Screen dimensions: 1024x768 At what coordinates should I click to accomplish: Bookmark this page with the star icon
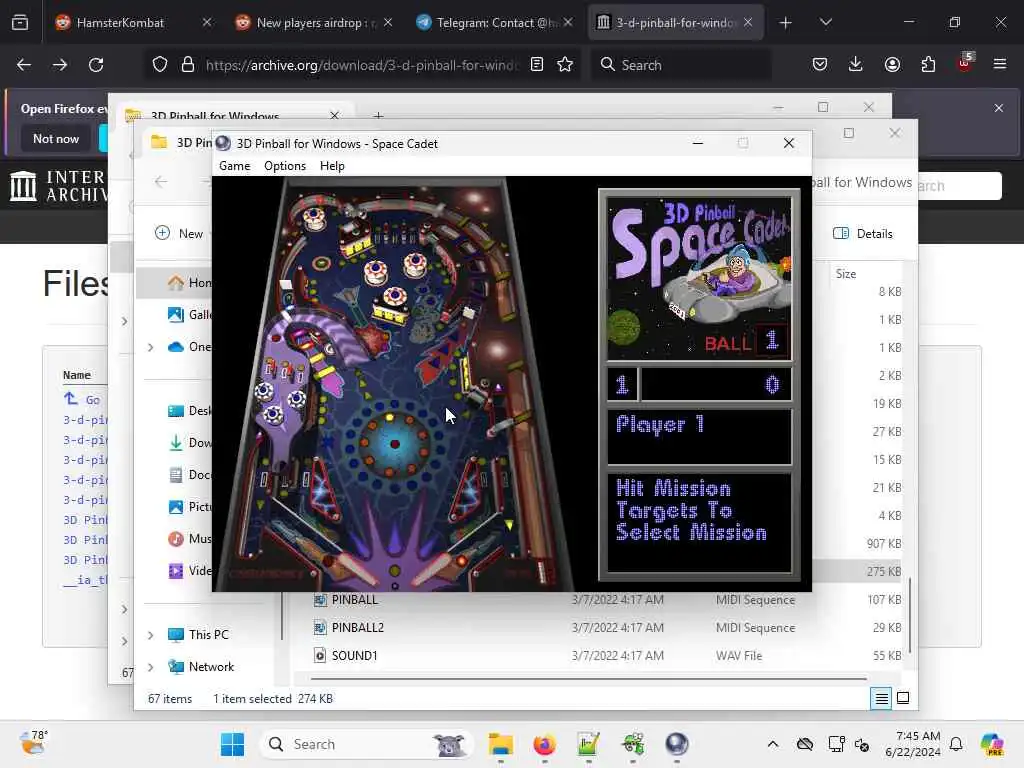click(x=565, y=65)
